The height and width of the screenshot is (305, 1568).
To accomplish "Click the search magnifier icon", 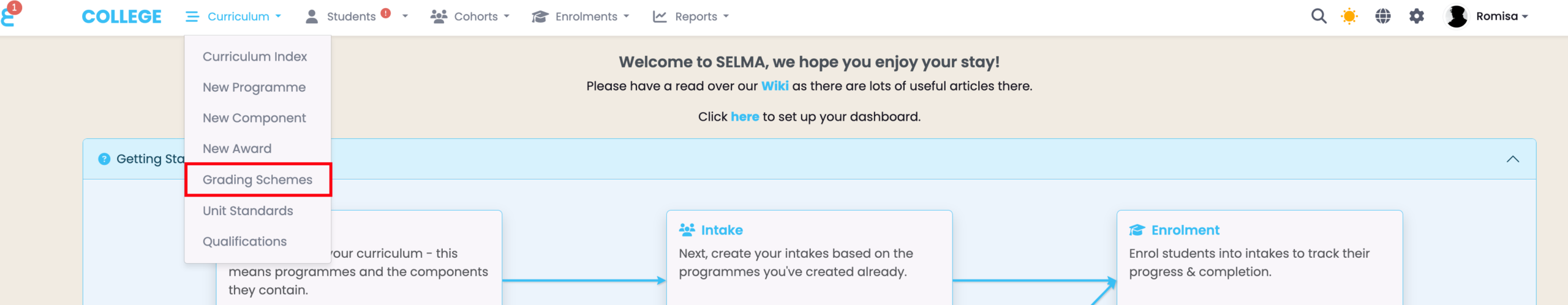I will 1319,17.
